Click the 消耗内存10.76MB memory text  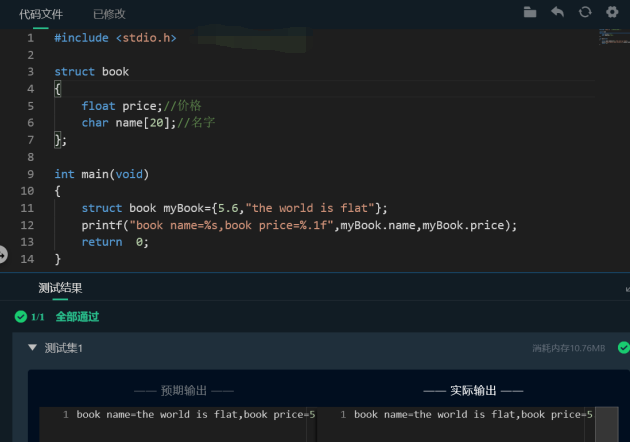pos(569,348)
